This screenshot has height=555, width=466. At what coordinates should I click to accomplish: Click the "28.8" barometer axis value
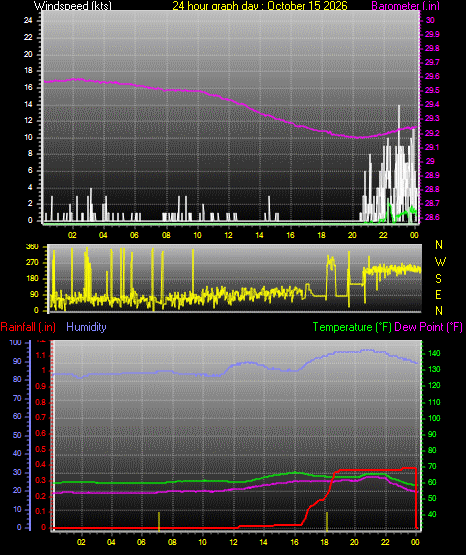432,189
